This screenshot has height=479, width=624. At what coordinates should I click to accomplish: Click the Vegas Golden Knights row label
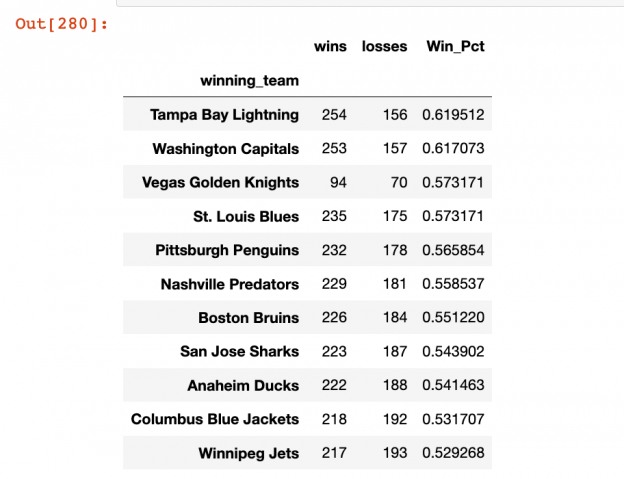[x=220, y=182]
